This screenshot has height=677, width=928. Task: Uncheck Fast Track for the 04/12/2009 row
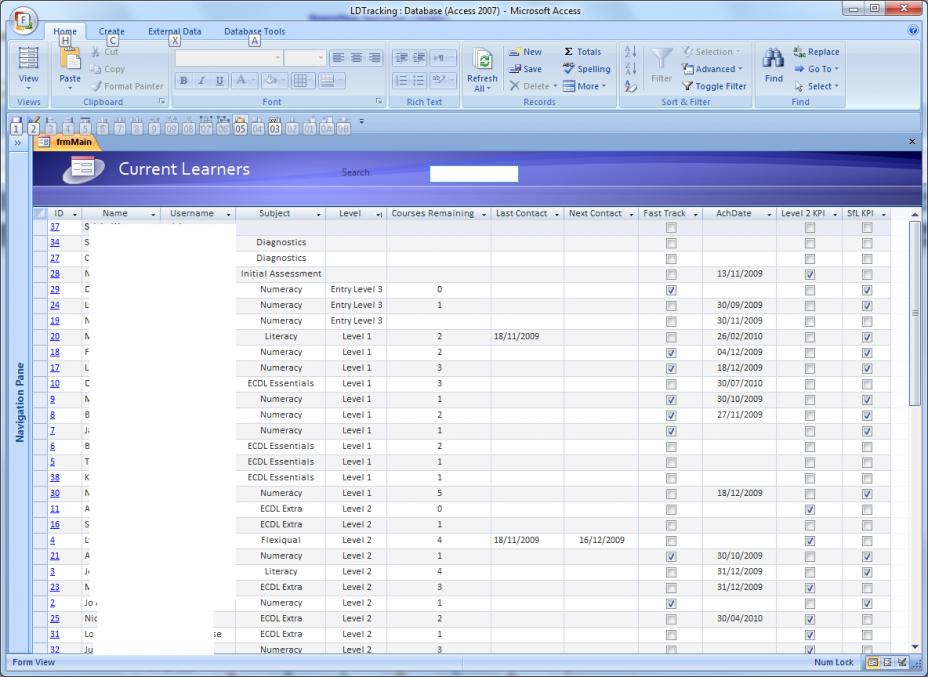coord(671,352)
